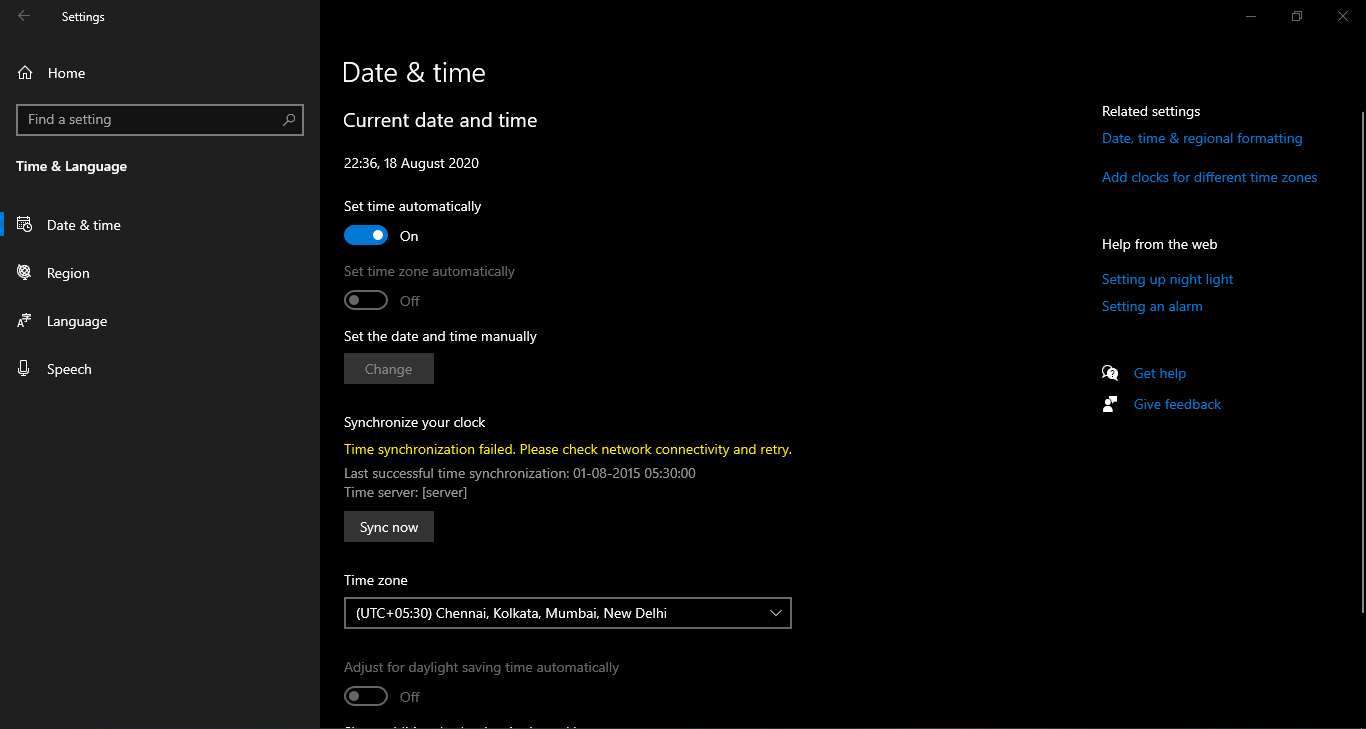Toggle Adjust for daylight saving time switch
Viewport: 1366px width, 729px height.
pos(366,697)
